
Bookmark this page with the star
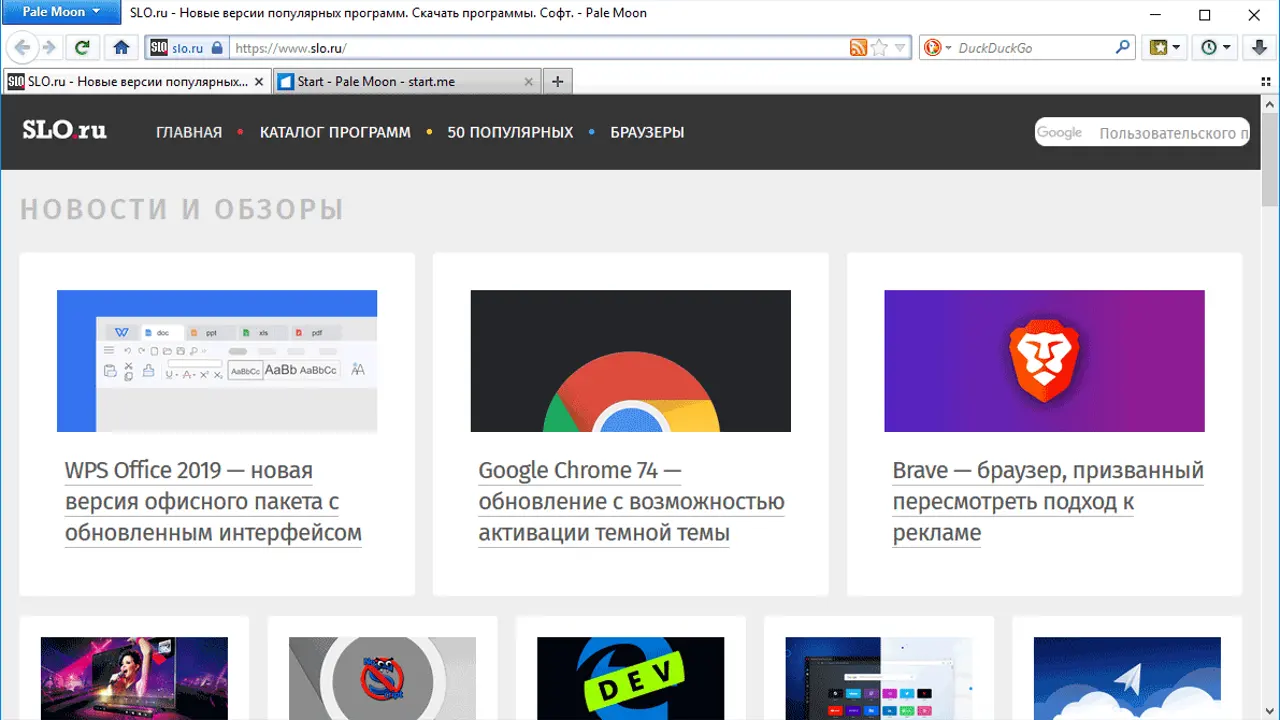pos(879,47)
